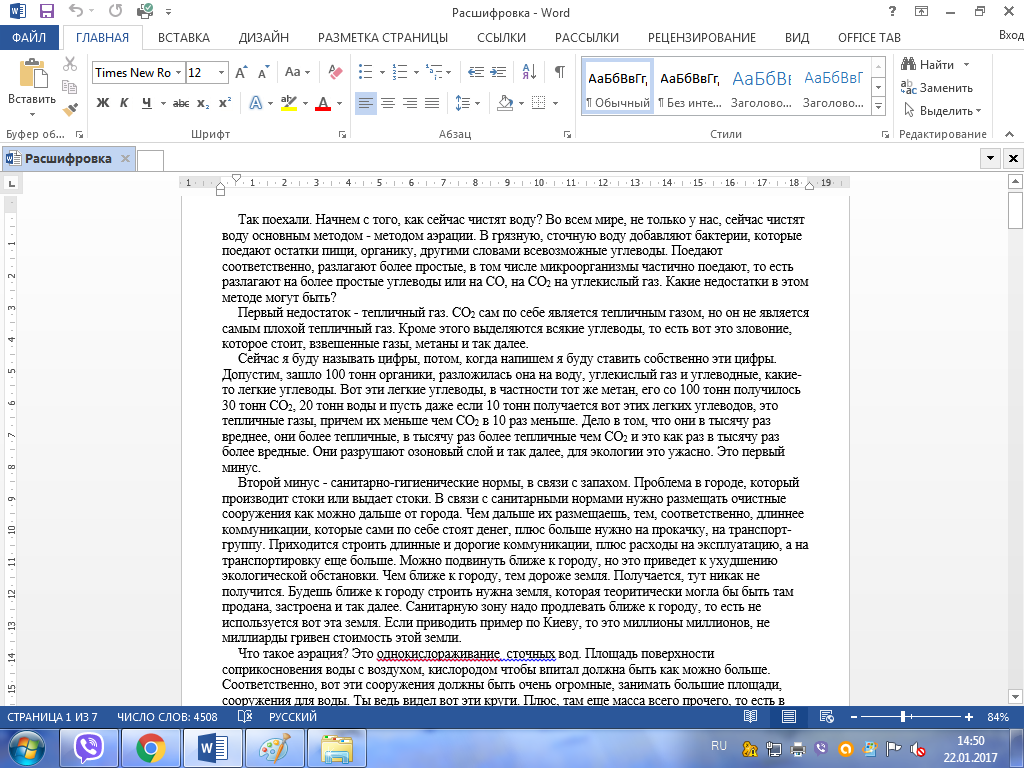Screen dimensions: 1024x768
Task: Click the Format Painter brush icon
Action: coord(70,110)
